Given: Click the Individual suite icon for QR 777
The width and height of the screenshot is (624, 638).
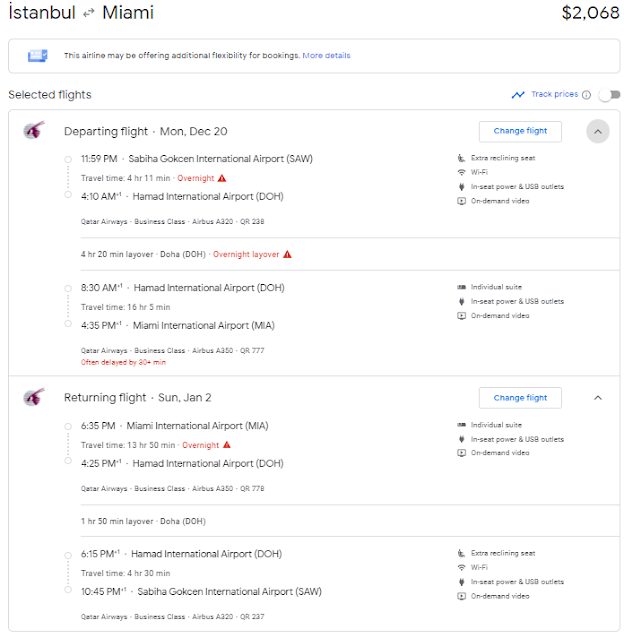Looking at the screenshot, I should [x=461, y=287].
